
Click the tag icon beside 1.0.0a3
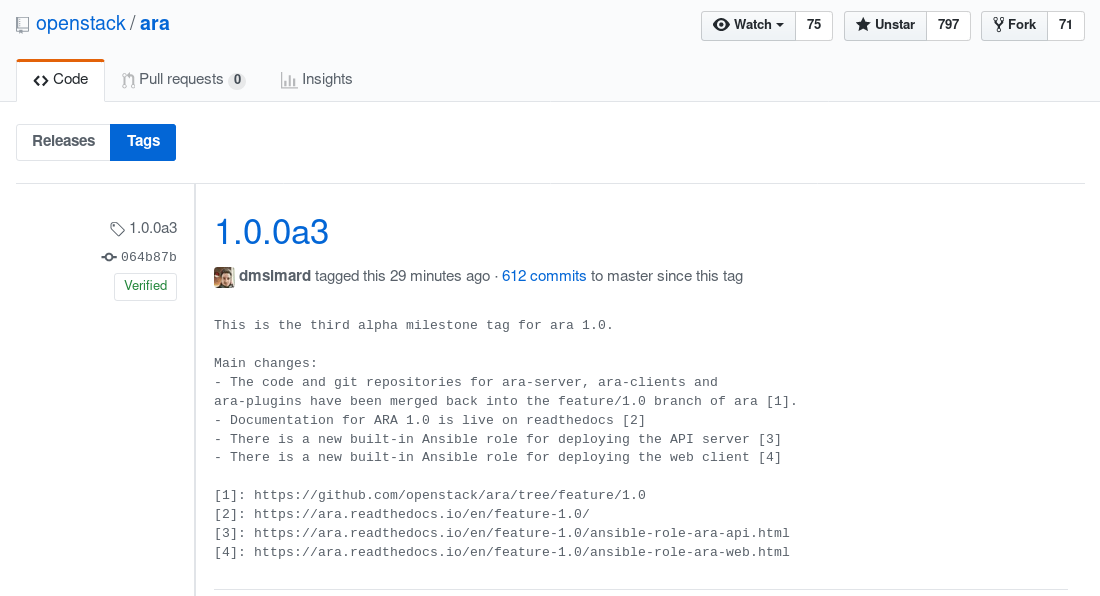[x=117, y=229]
